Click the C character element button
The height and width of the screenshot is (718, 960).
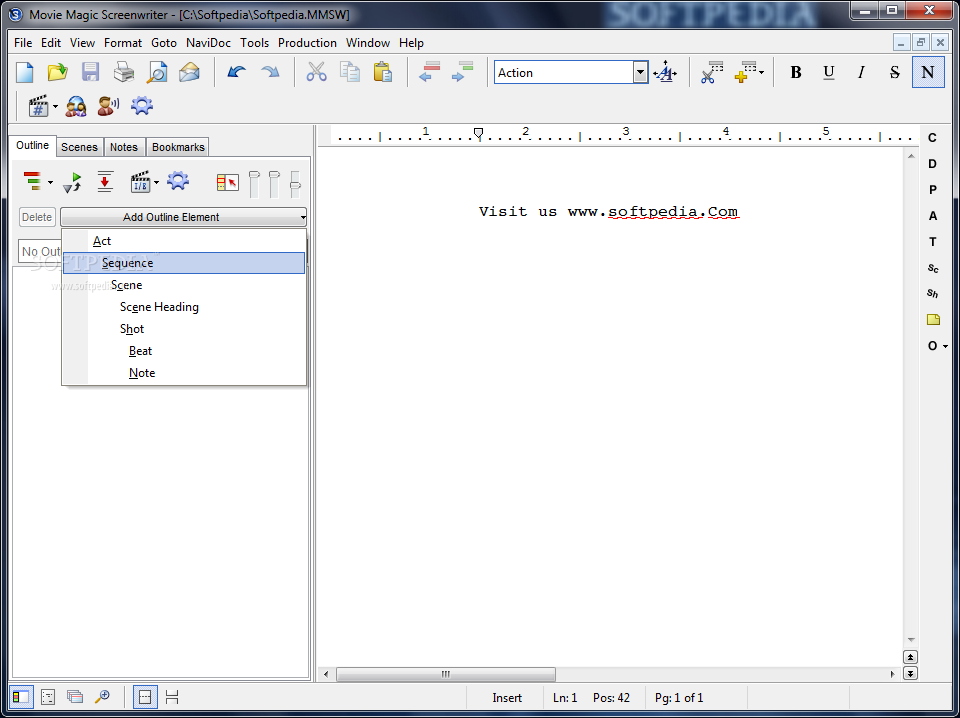[932, 138]
